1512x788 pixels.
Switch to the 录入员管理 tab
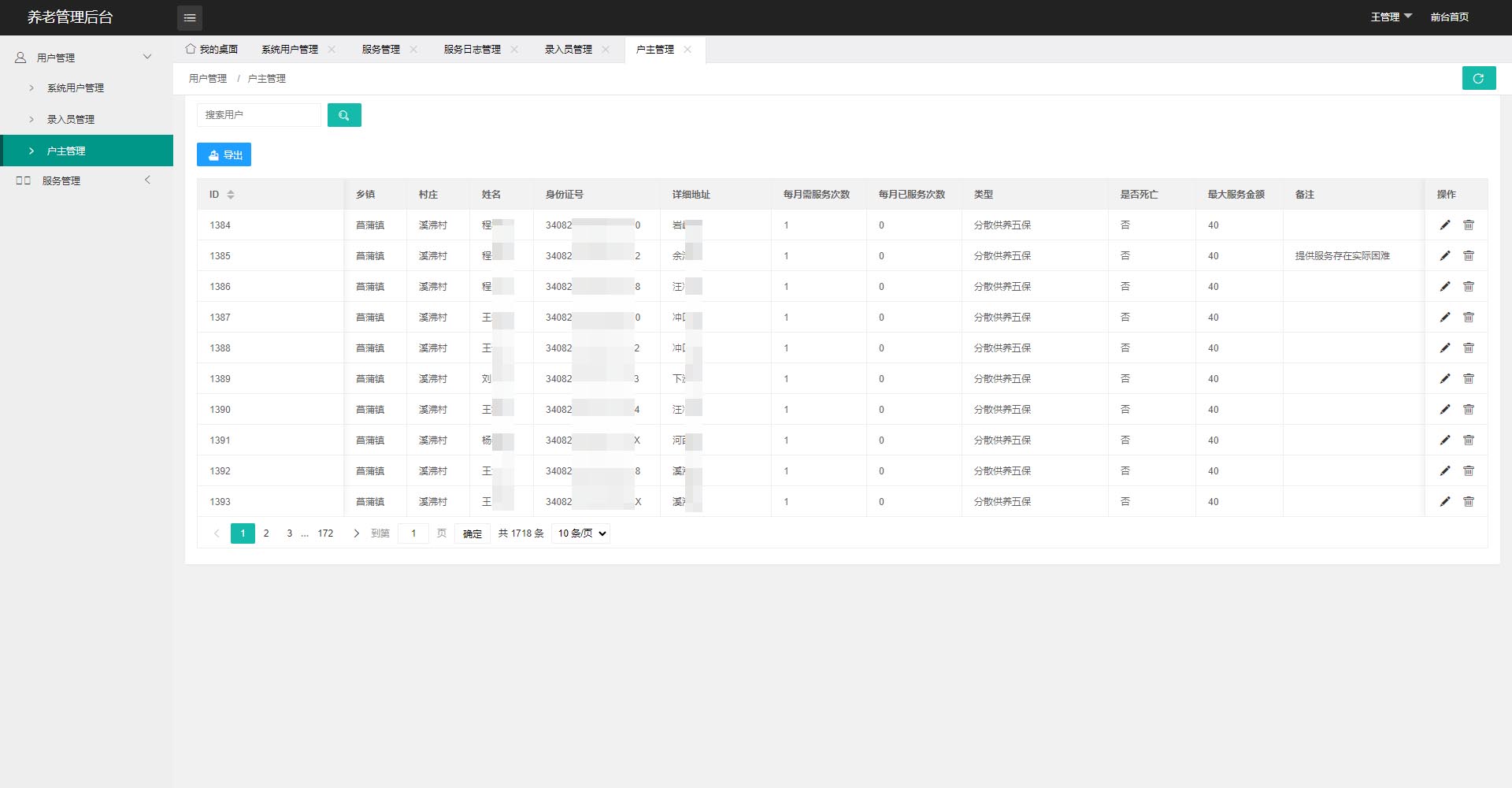pyautogui.click(x=568, y=50)
